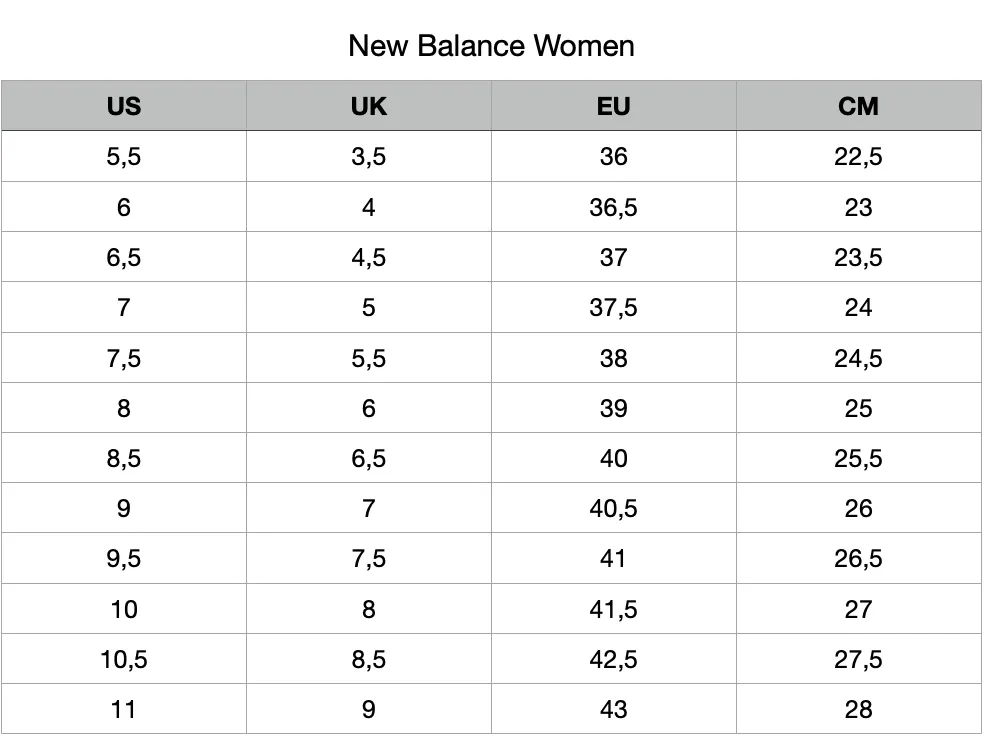Select the CM value 24,5 cell

pyautogui.click(x=858, y=358)
